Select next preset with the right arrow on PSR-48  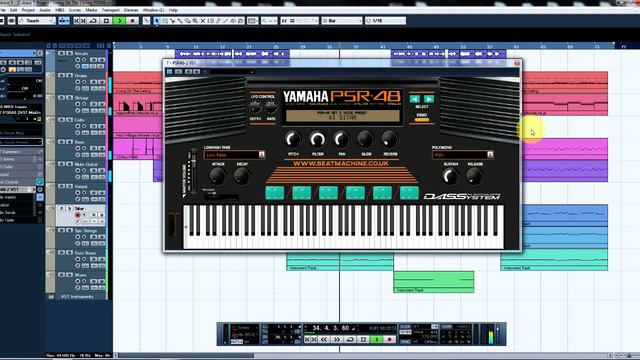coord(429,99)
